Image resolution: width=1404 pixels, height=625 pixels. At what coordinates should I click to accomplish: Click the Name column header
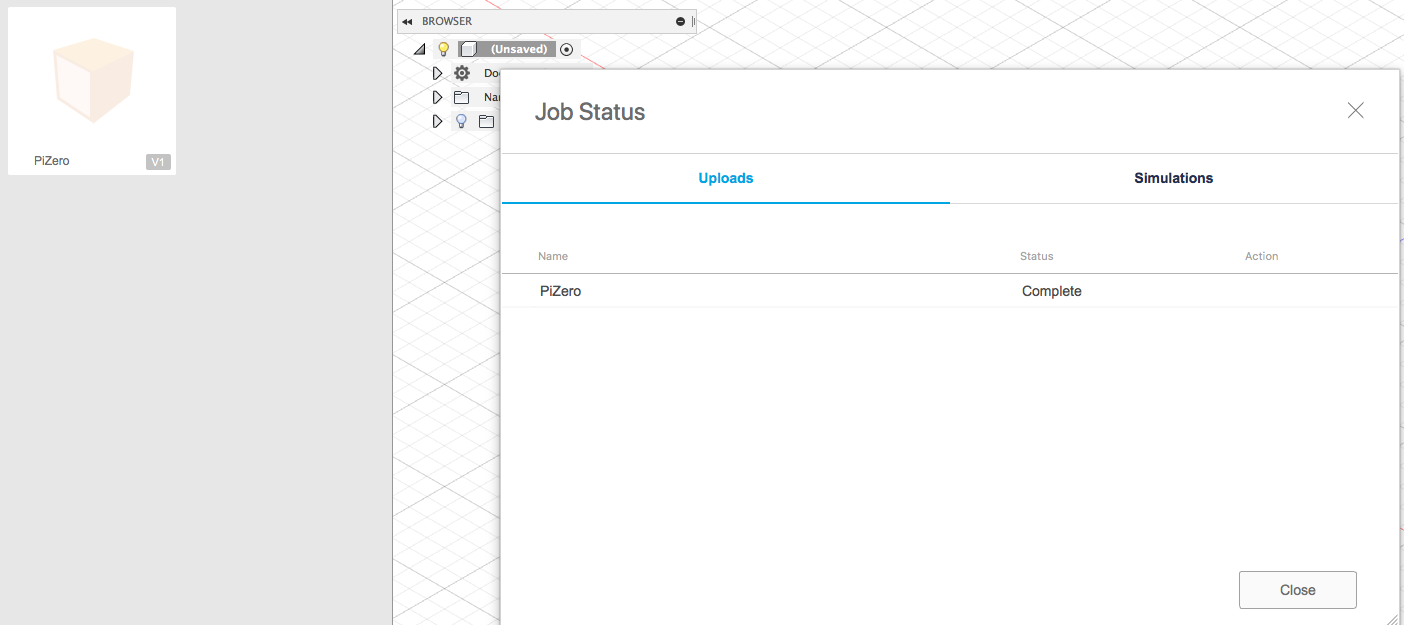[553, 256]
